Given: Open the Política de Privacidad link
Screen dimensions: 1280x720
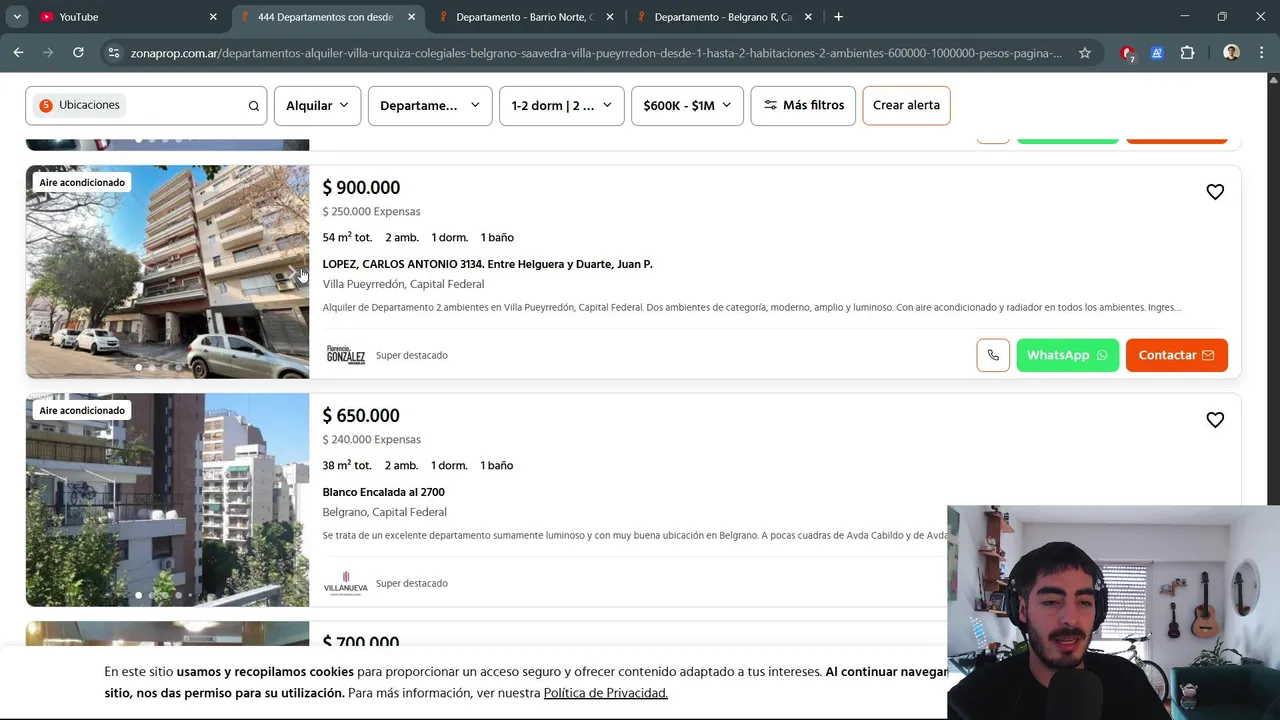Looking at the screenshot, I should pyautogui.click(x=605, y=693).
